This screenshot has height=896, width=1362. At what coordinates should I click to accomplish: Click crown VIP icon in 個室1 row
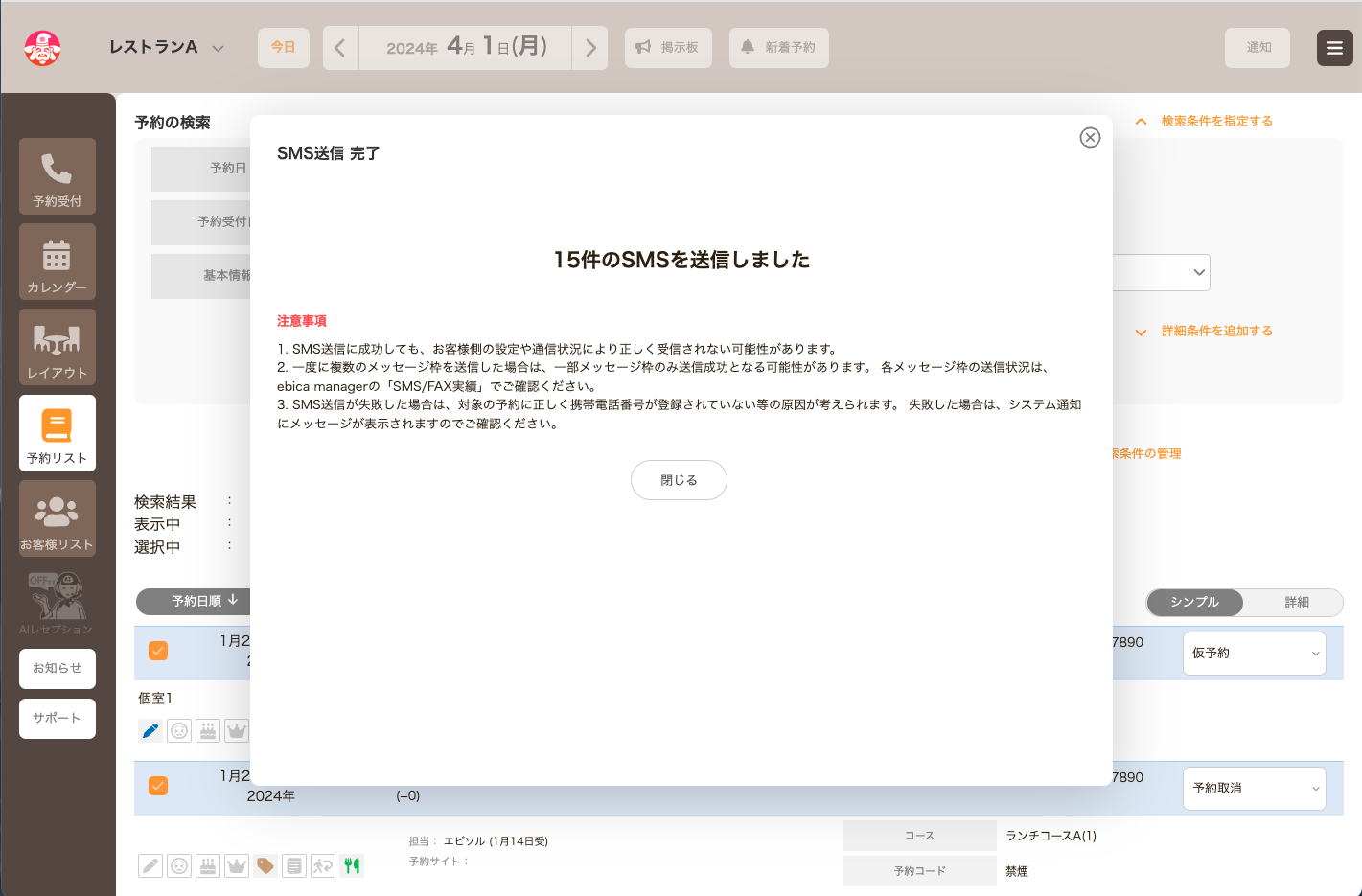pyautogui.click(x=237, y=731)
